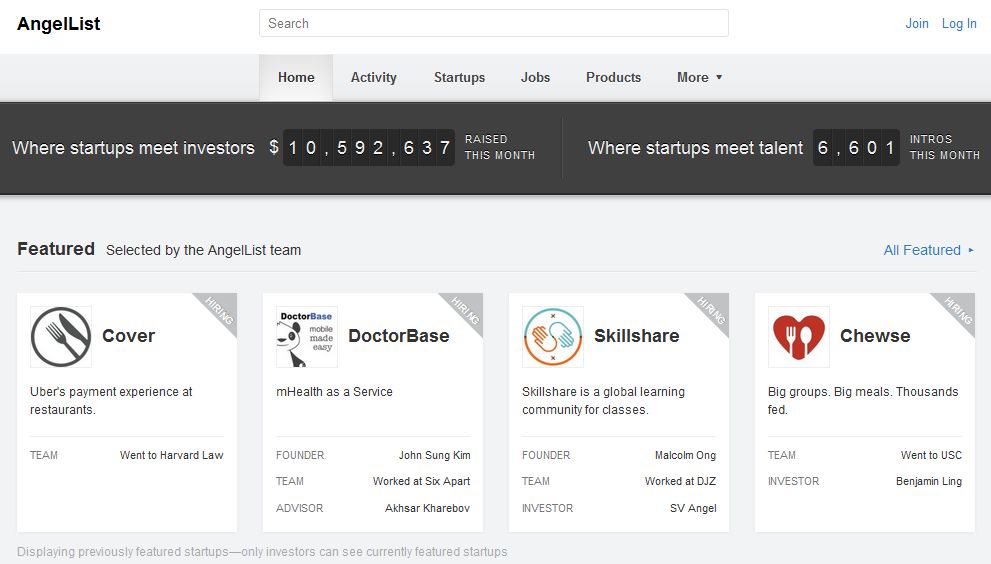
Task: Click 'mHealth as a Service' description
Action: click(334, 391)
